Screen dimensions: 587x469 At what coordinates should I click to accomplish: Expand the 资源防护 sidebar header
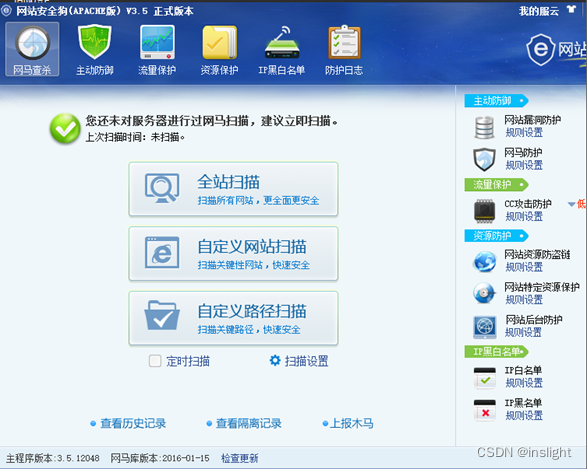pos(496,236)
